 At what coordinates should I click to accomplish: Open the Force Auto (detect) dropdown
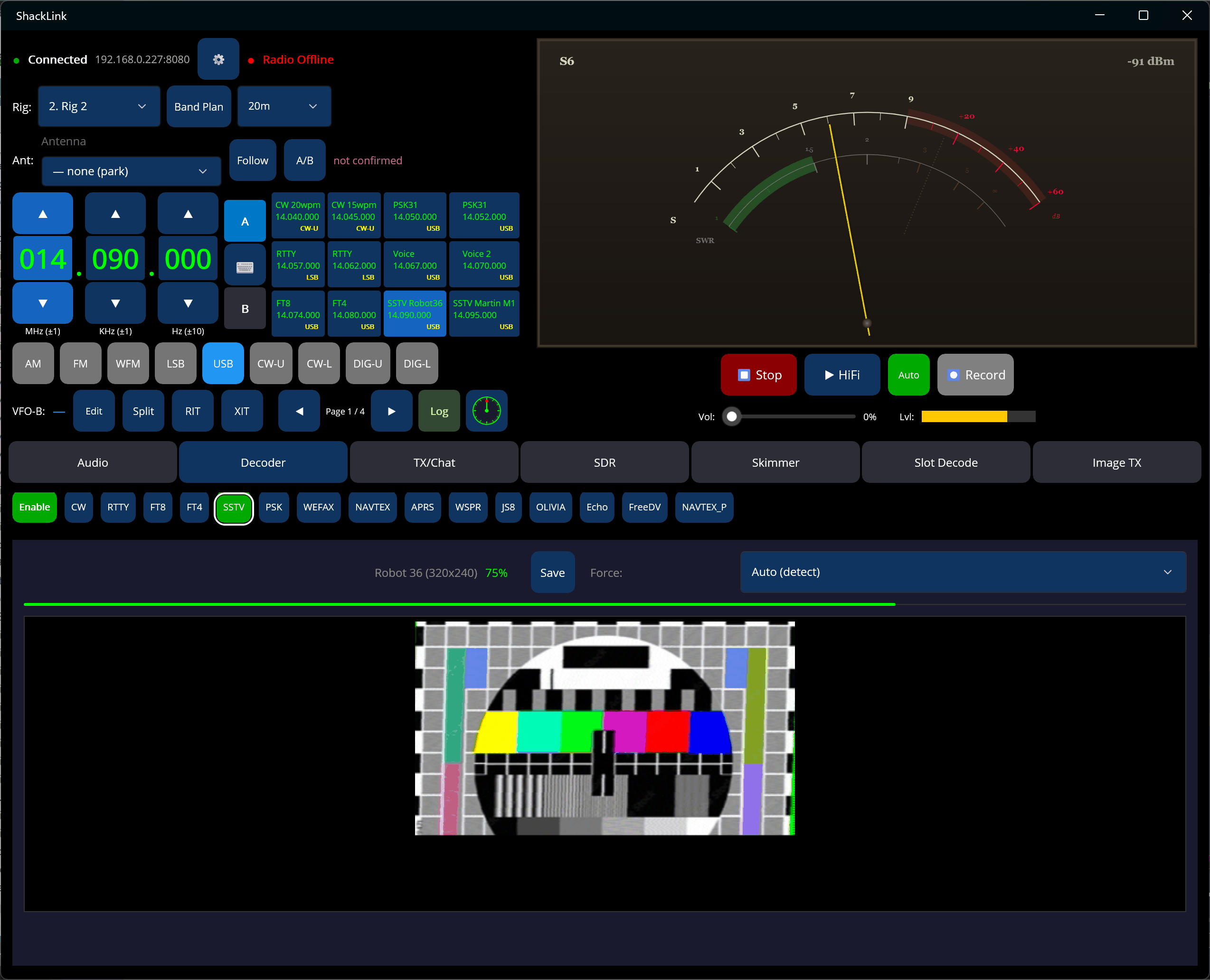point(963,572)
